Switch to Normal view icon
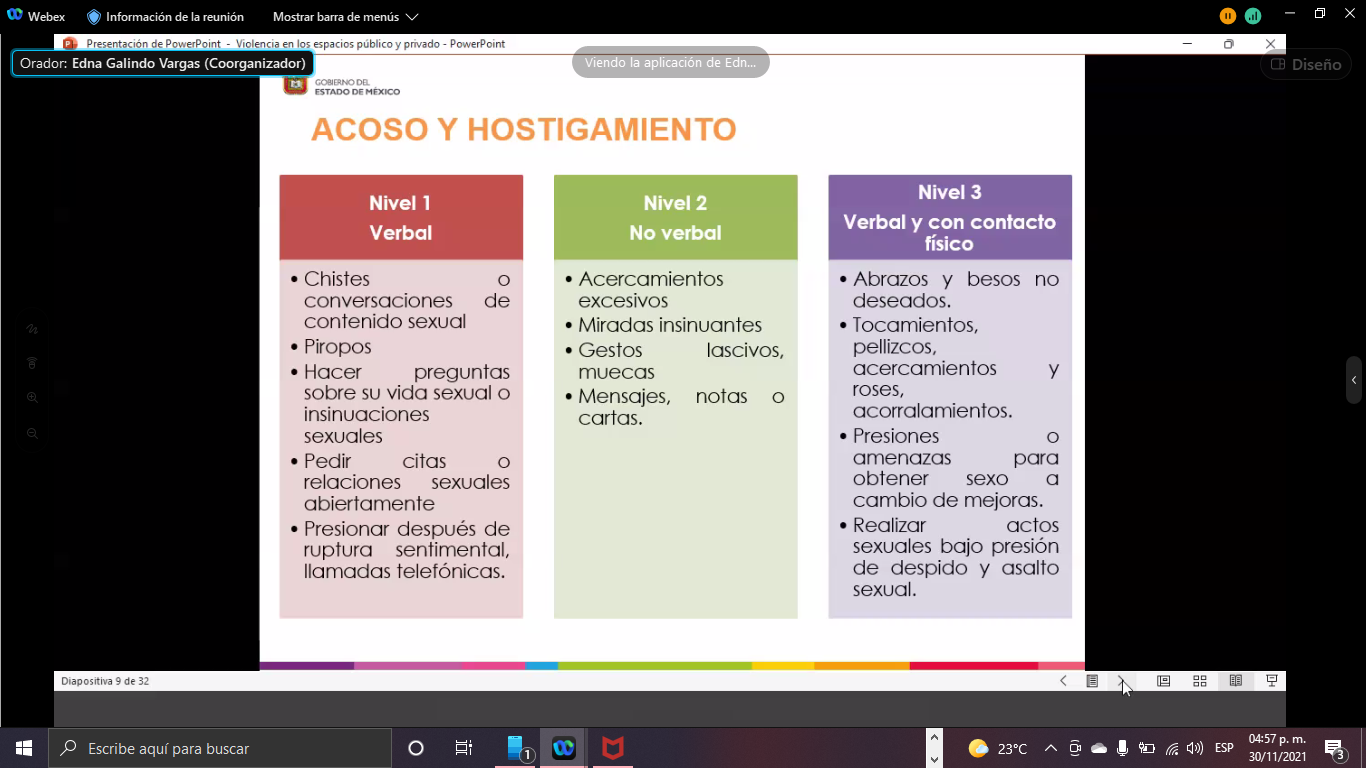The image size is (1366, 768). [x=1164, y=681]
